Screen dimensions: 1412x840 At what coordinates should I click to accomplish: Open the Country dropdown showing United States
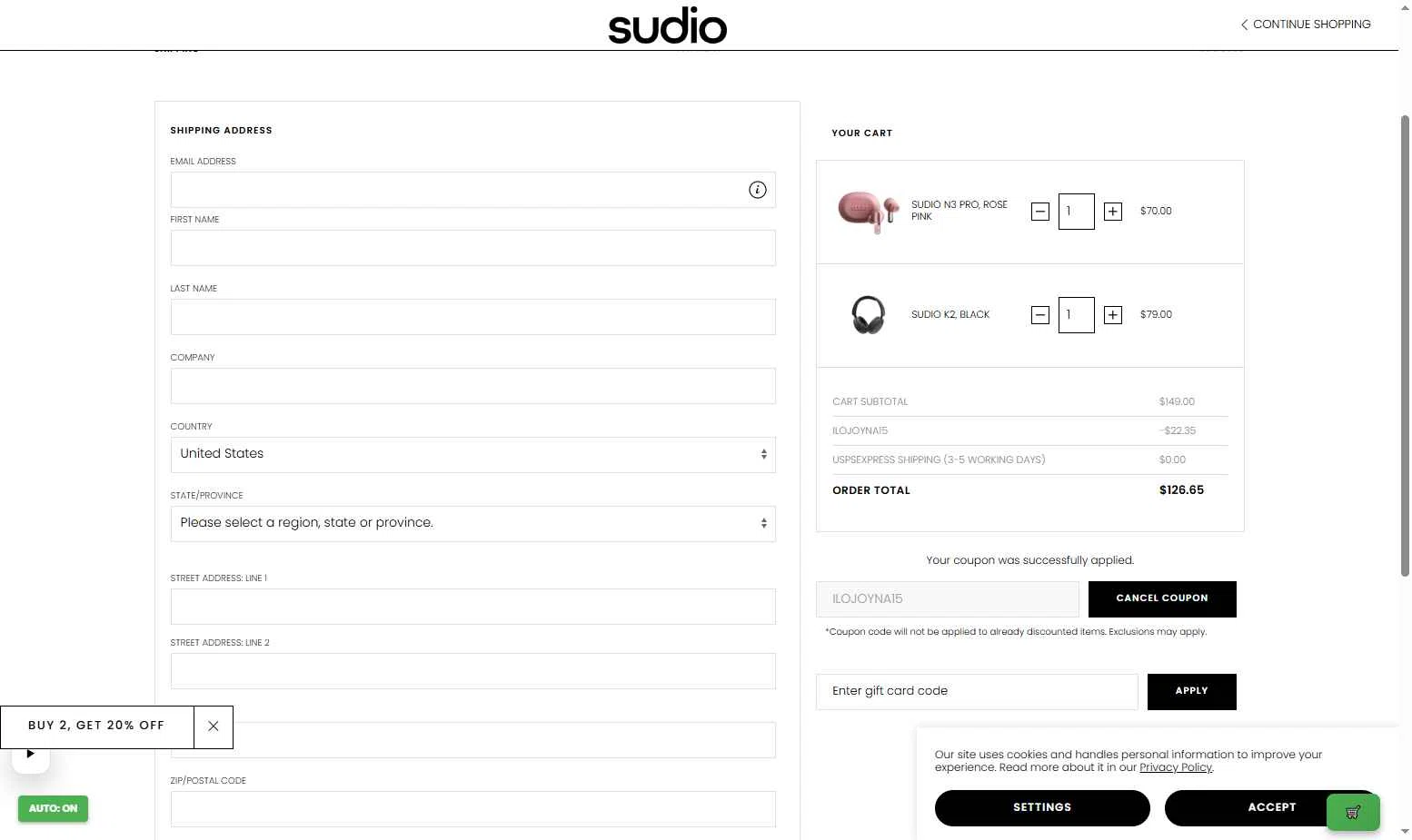(473, 455)
